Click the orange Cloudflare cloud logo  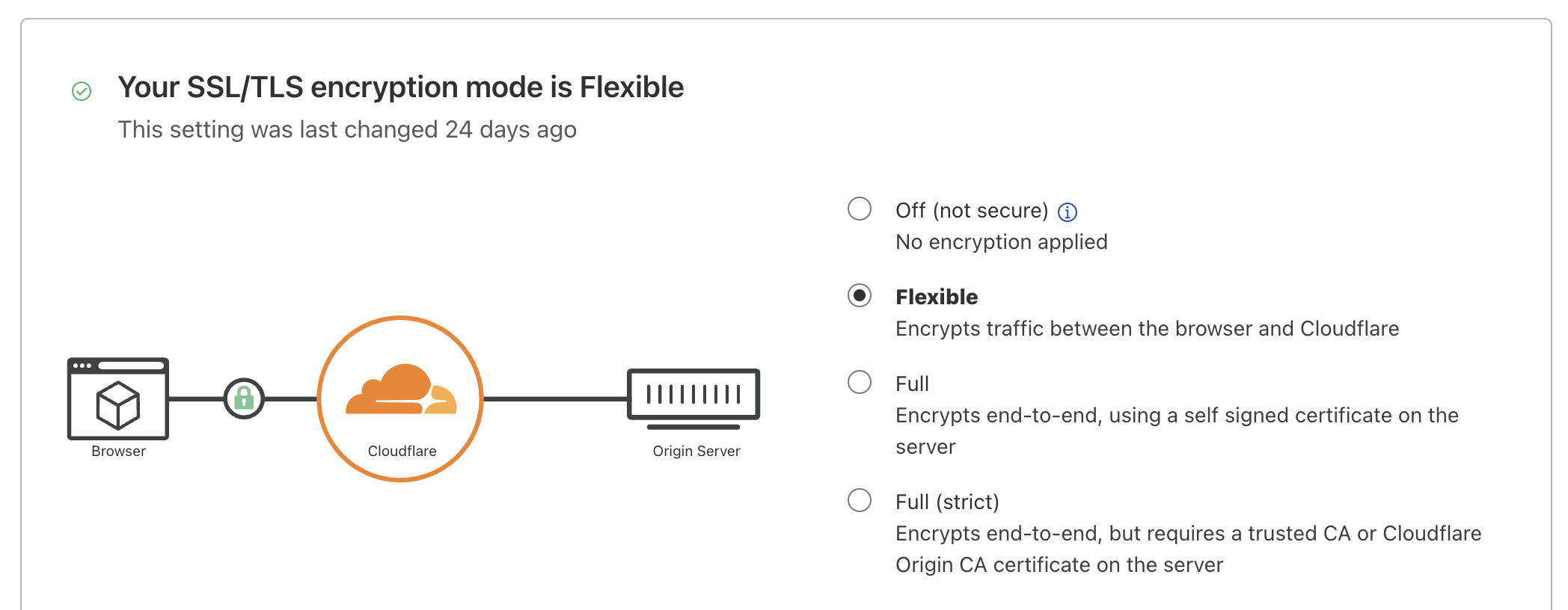pos(401,390)
